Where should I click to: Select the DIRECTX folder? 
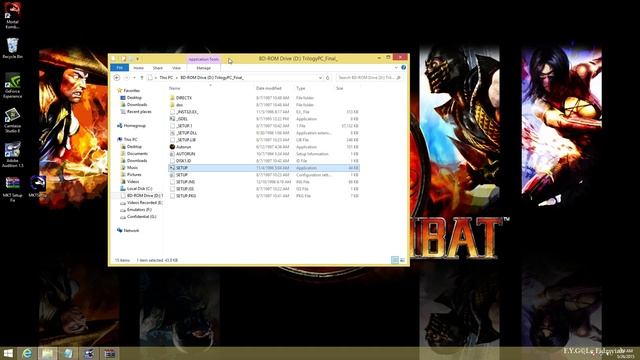(264, 98)
